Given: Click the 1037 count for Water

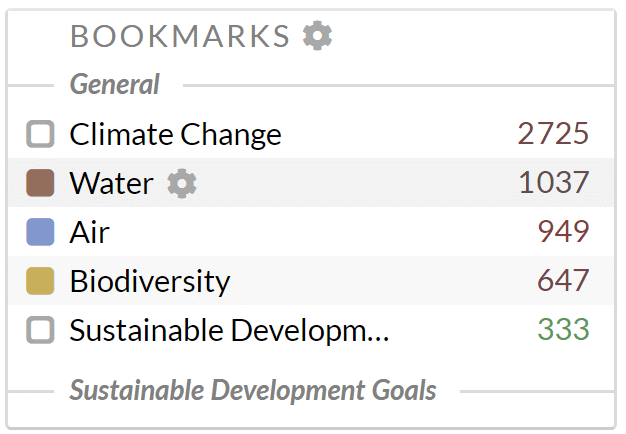Looking at the screenshot, I should (x=554, y=182).
